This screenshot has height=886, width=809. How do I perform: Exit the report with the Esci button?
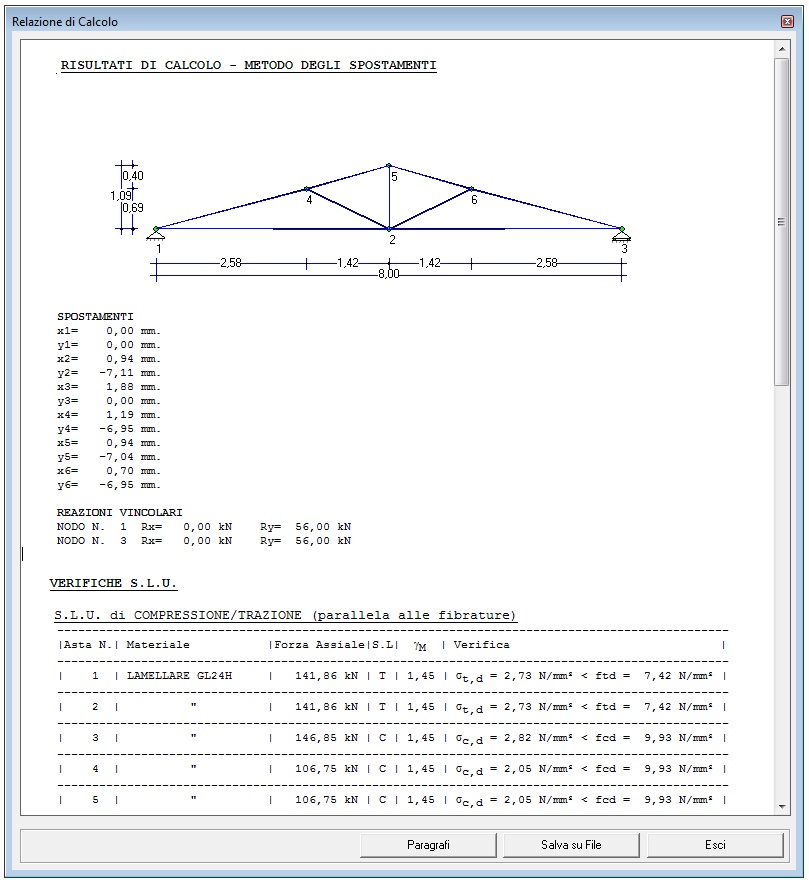715,845
